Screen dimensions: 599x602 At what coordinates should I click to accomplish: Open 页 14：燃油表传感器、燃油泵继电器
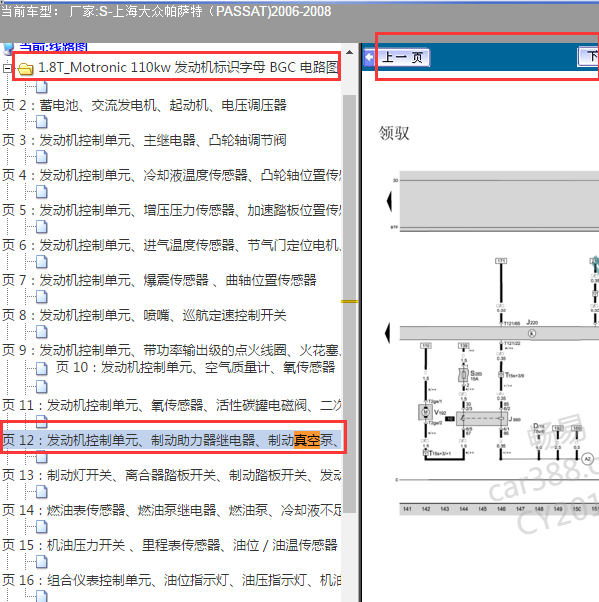[172, 510]
